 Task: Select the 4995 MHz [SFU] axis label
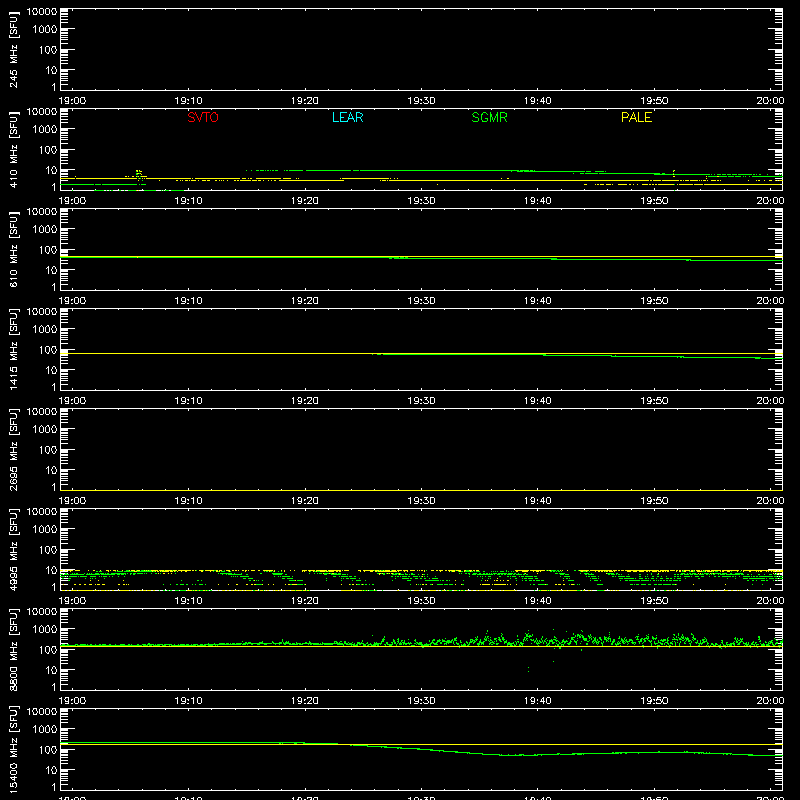[x=14, y=549]
